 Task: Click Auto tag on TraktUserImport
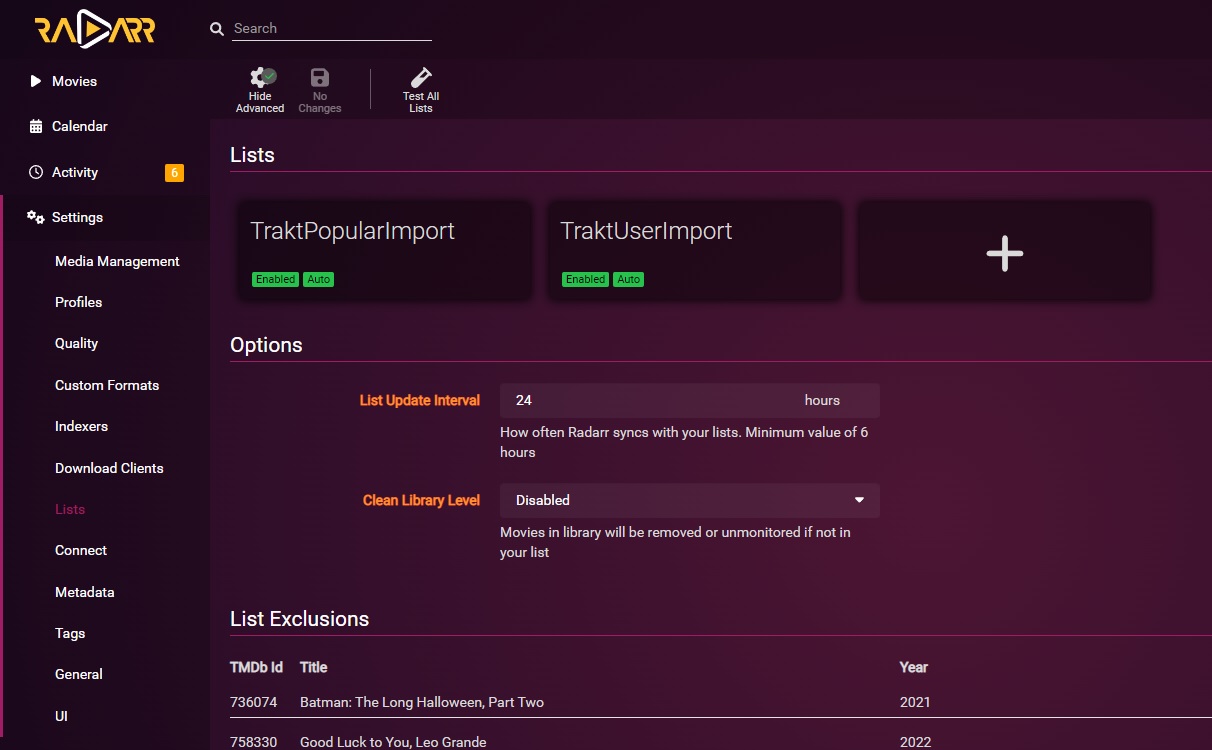629,280
